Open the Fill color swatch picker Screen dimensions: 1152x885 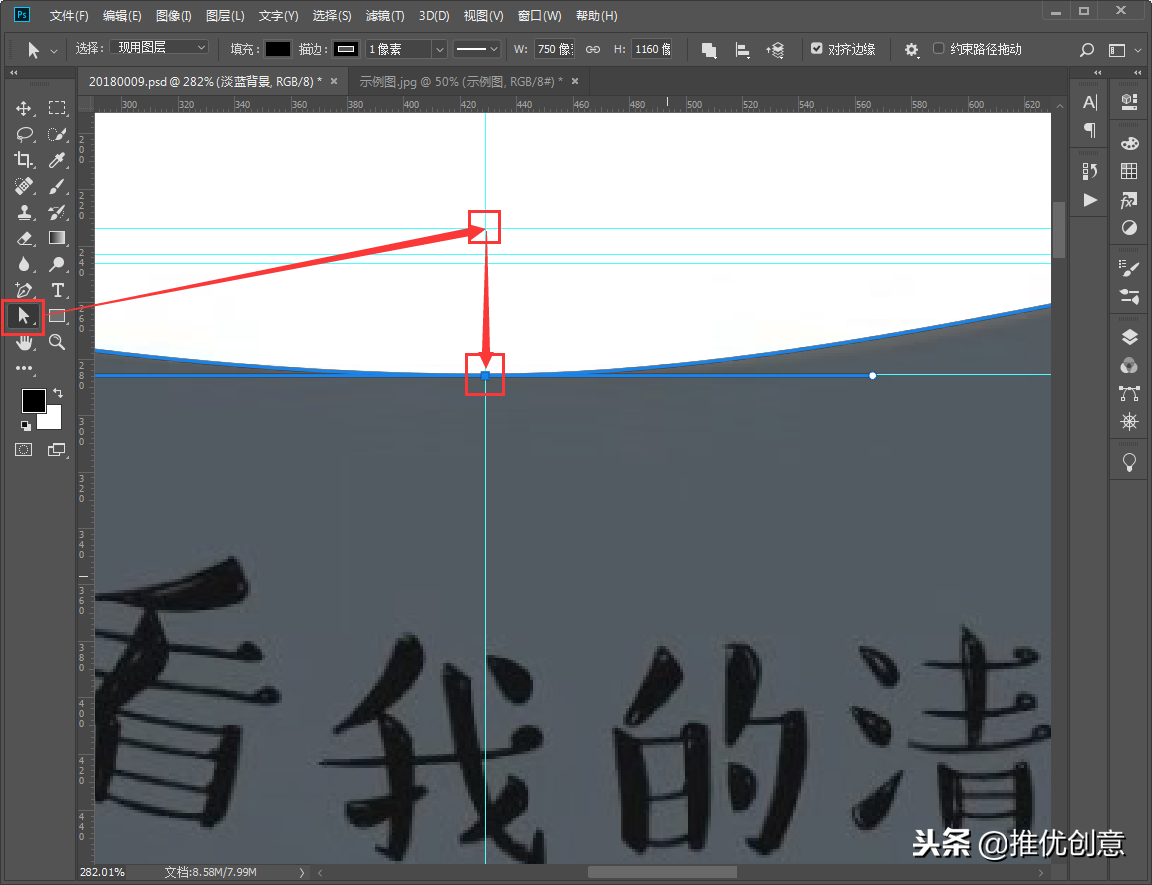tap(278, 49)
